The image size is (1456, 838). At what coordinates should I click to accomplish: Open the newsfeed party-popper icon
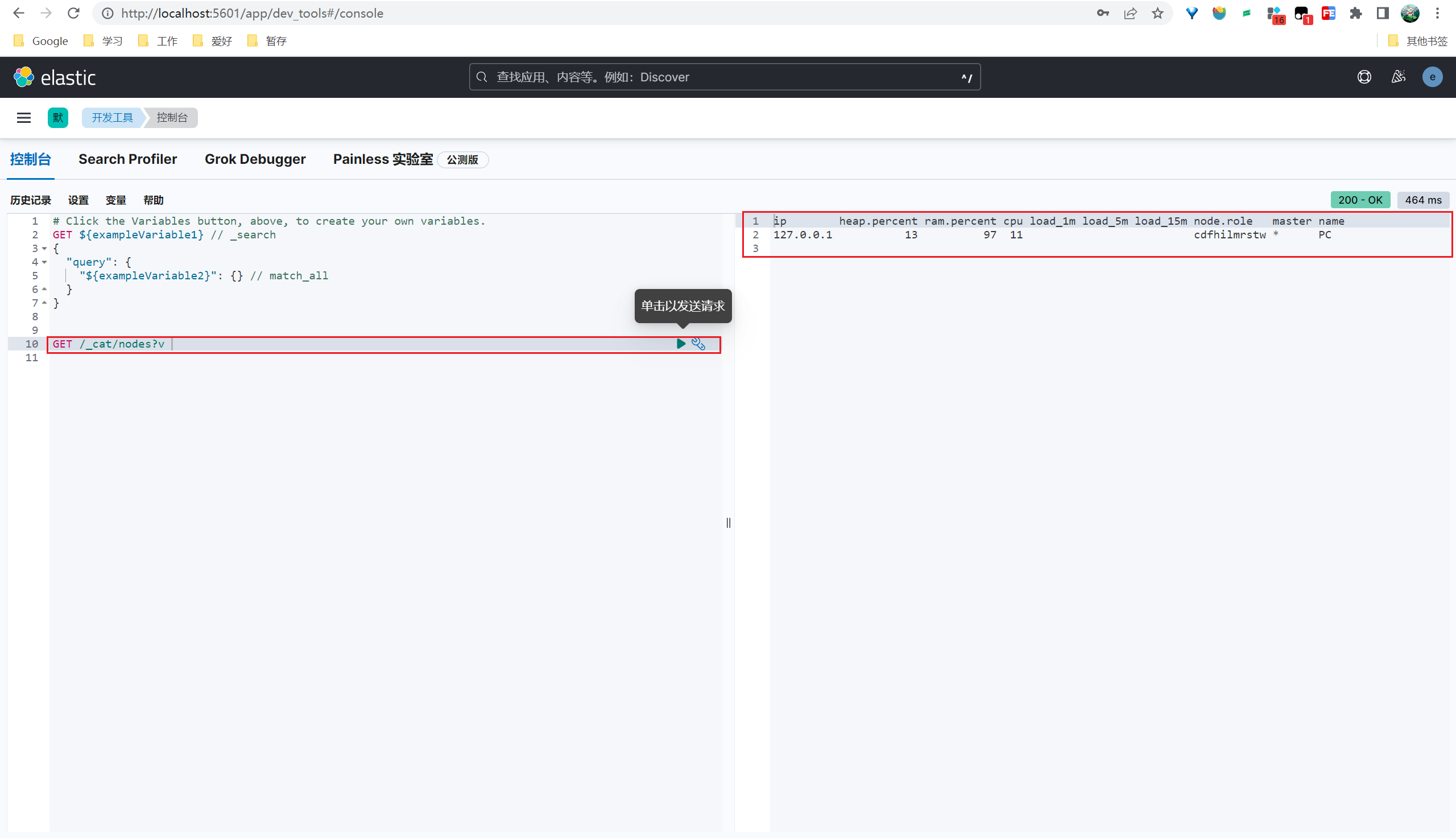point(1399,77)
